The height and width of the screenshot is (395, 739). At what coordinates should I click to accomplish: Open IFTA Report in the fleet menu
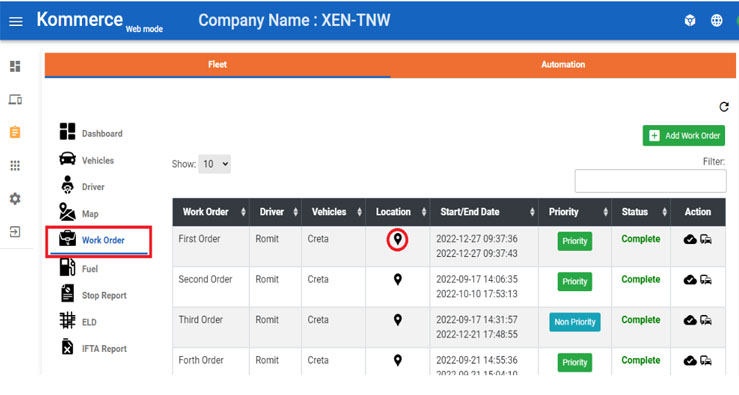[x=94, y=348]
